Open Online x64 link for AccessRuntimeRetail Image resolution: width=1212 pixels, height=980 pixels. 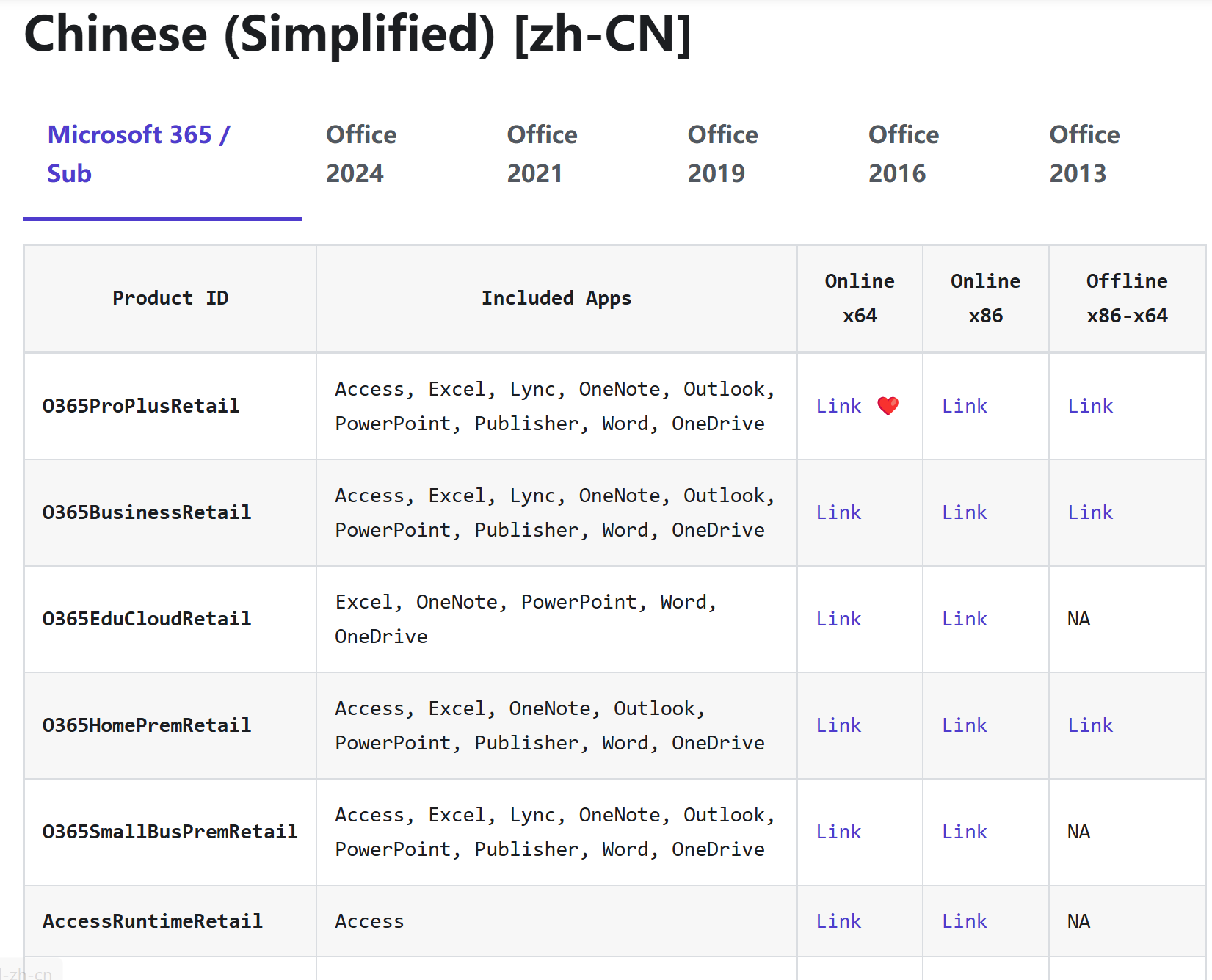coord(838,921)
